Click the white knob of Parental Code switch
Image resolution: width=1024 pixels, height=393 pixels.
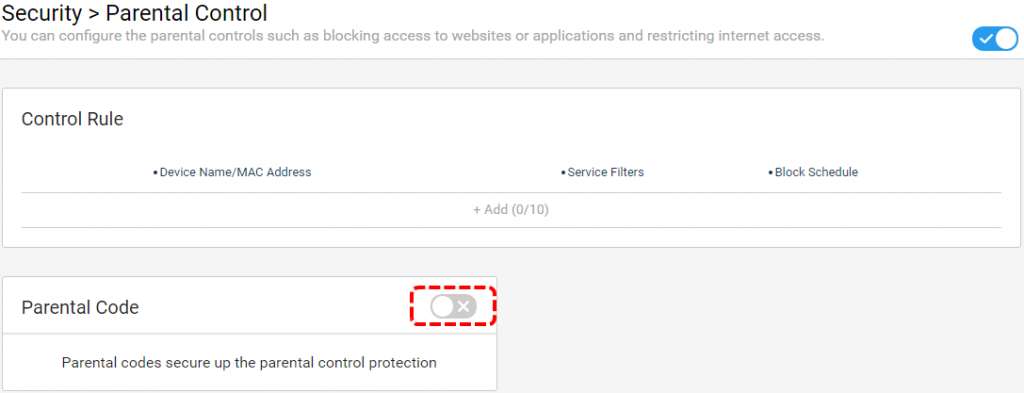tap(443, 306)
